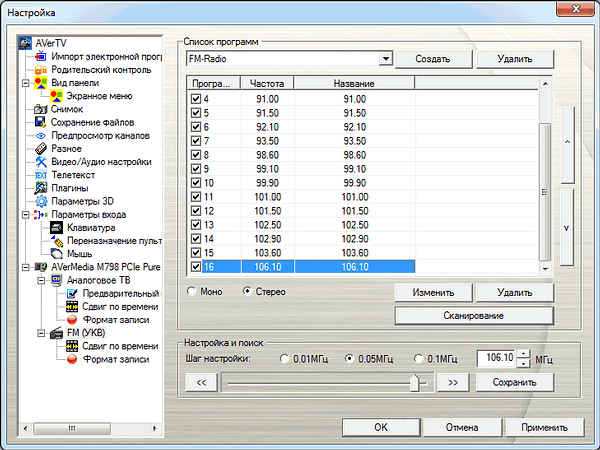Click the Предпросмотр каналов eye icon
The image size is (600, 450).
[x=41, y=135]
